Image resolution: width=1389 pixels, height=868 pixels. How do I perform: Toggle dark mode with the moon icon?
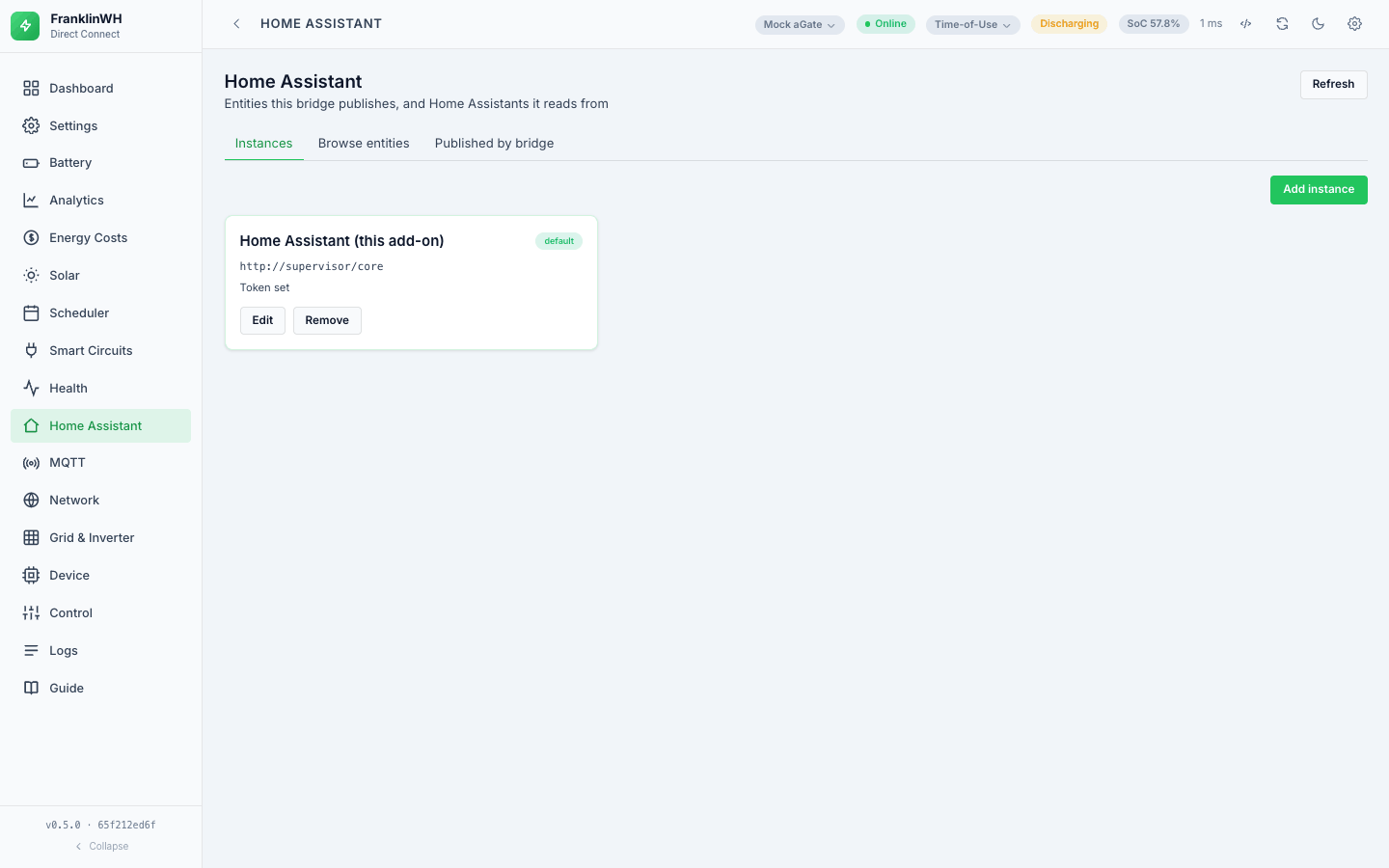point(1319,24)
